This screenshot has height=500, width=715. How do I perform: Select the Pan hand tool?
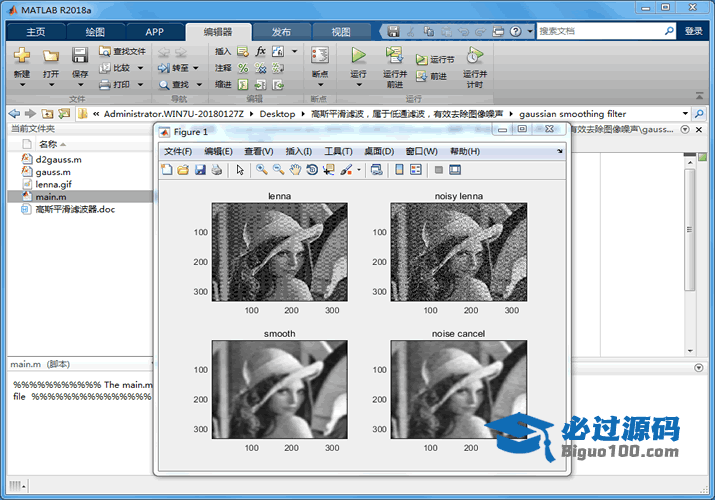[x=295, y=170]
